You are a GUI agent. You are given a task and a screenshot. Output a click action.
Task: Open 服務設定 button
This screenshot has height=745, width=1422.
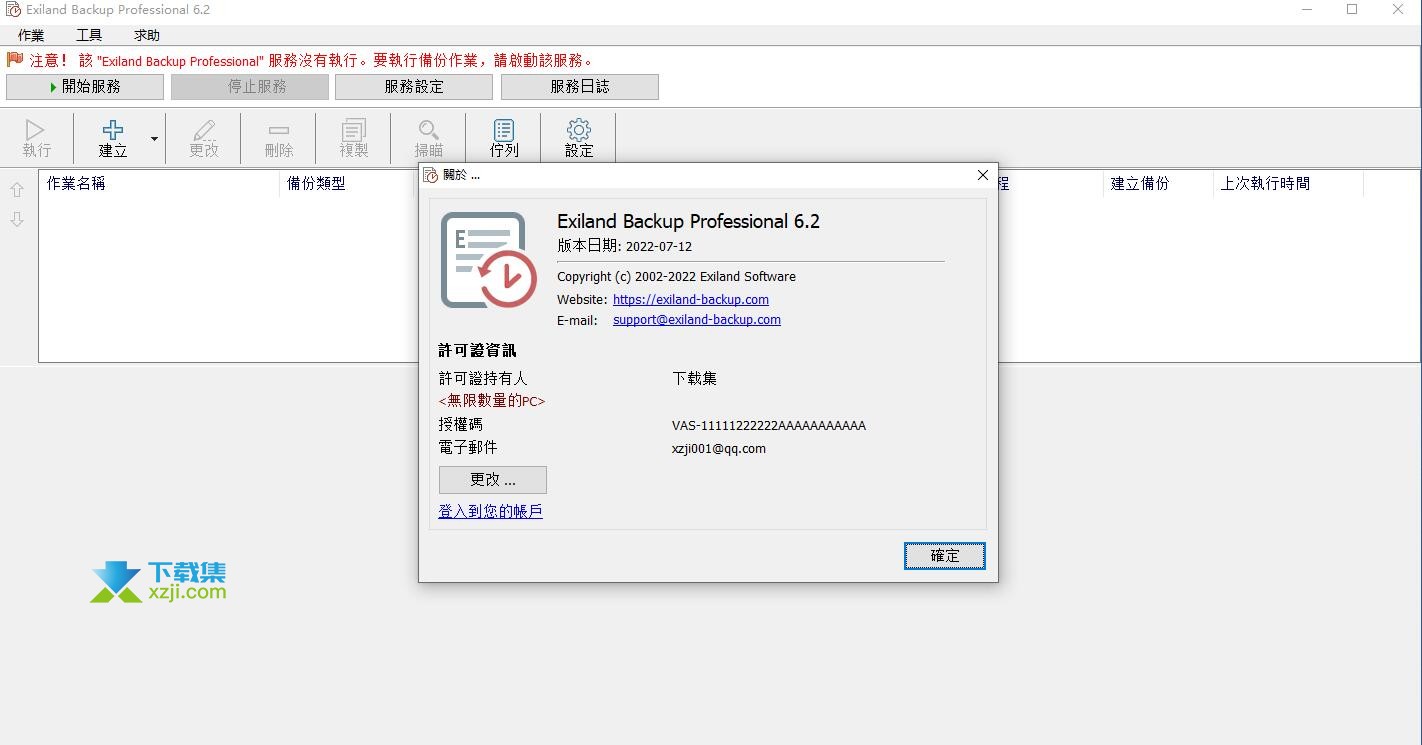414,87
